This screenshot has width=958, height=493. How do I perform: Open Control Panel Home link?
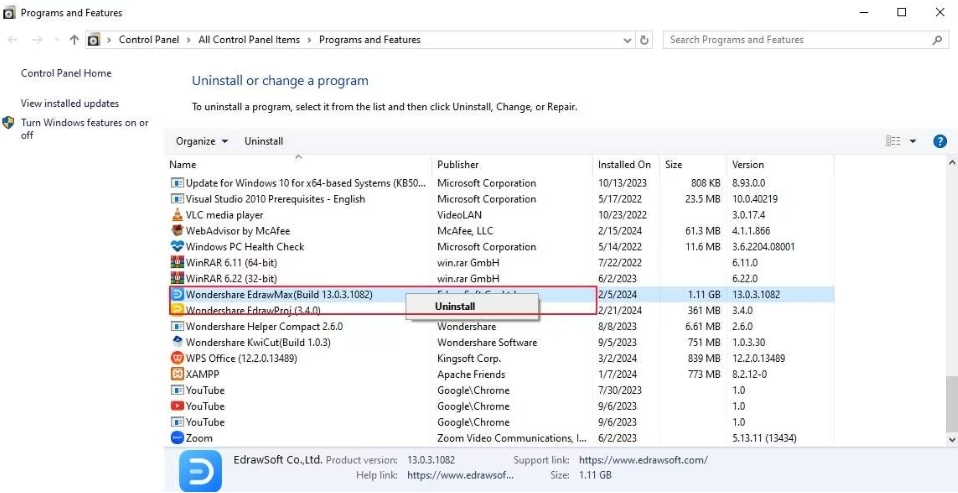tap(66, 73)
